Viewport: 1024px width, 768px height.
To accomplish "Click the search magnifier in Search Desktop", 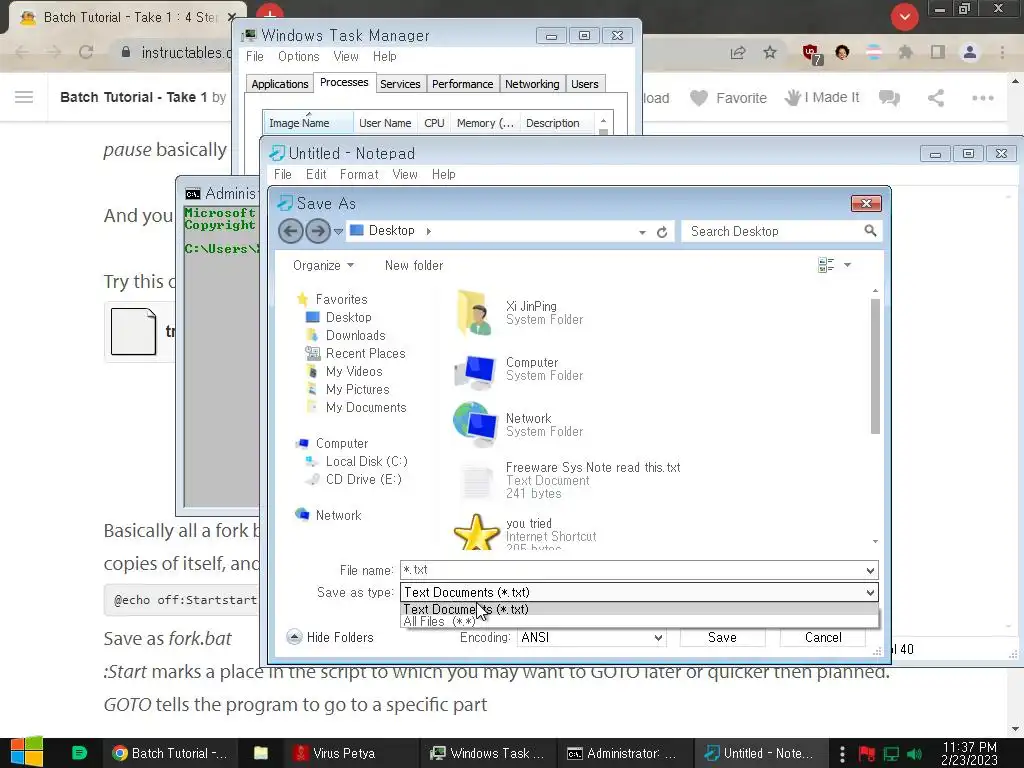I will 870,231.
